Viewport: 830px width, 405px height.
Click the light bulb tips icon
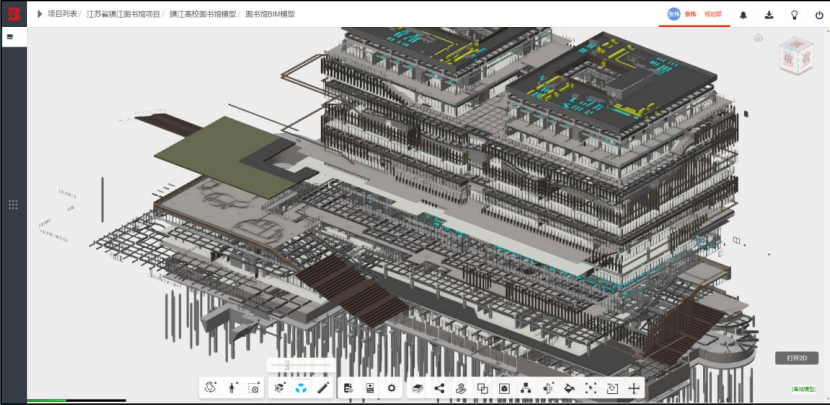(x=795, y=15)
